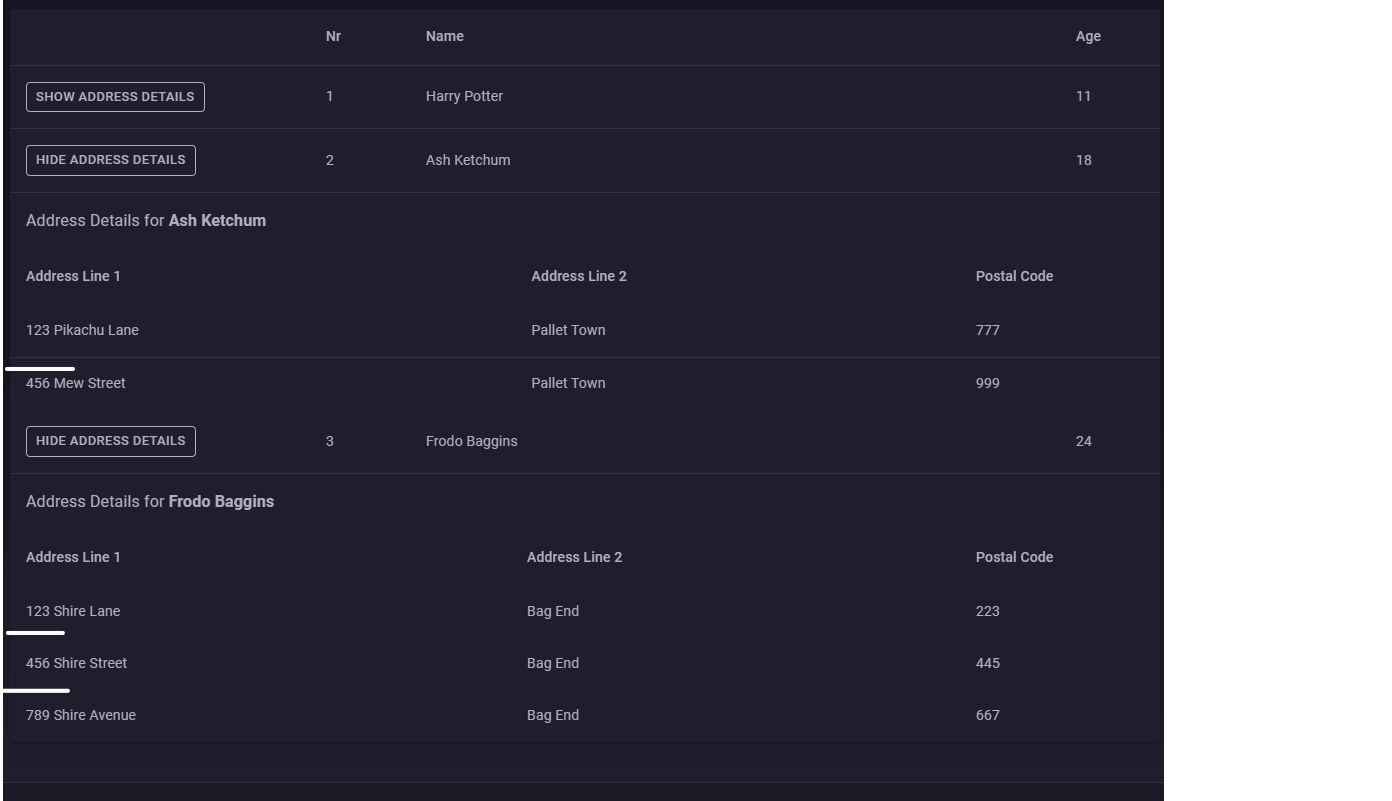
Task: Click the Age column header
Action: click(x=1088, y=36)
